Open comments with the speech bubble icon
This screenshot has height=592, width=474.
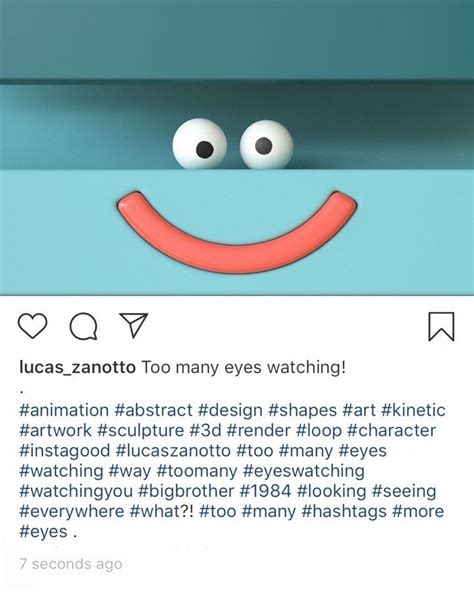point(83,327)
